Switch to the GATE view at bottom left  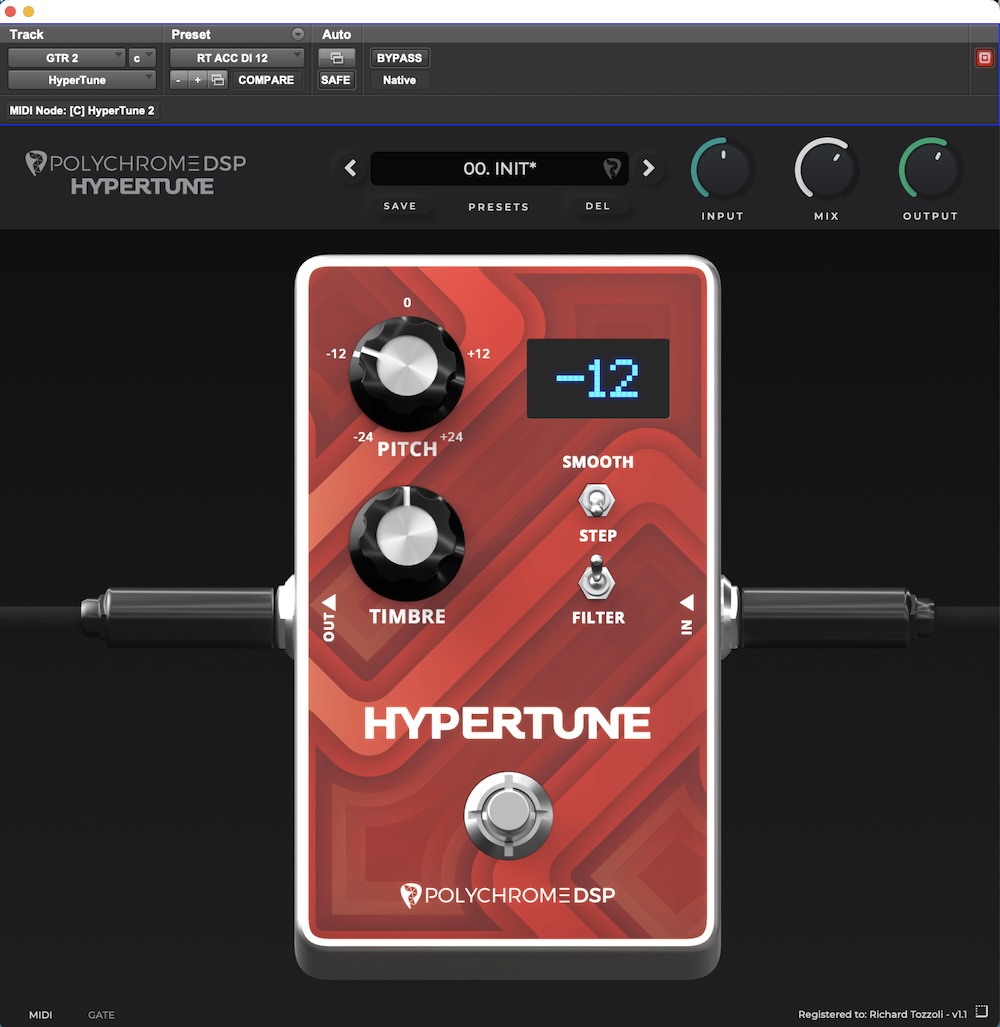101,1015
